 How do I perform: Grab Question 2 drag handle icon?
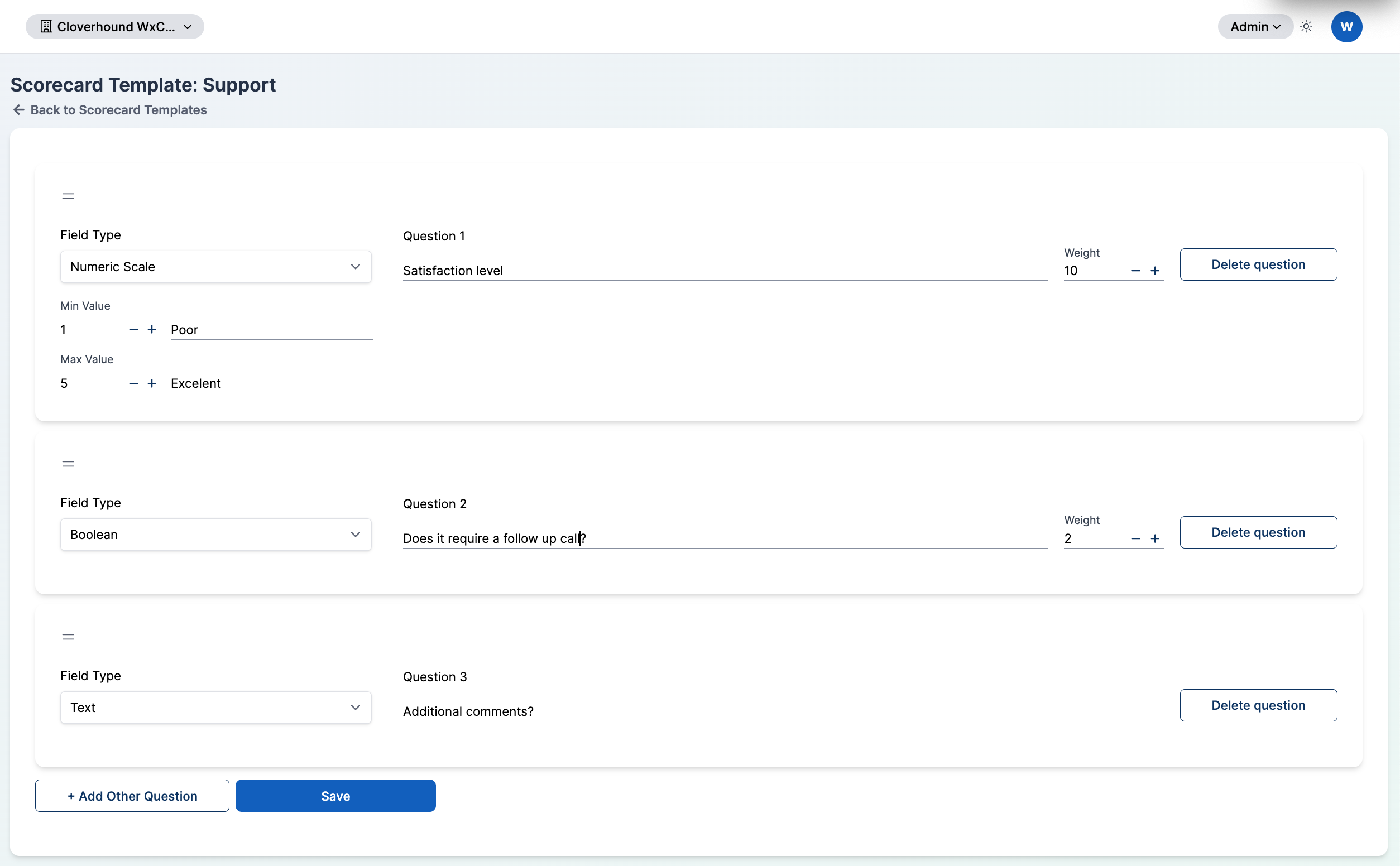click(x=68, y=464)
